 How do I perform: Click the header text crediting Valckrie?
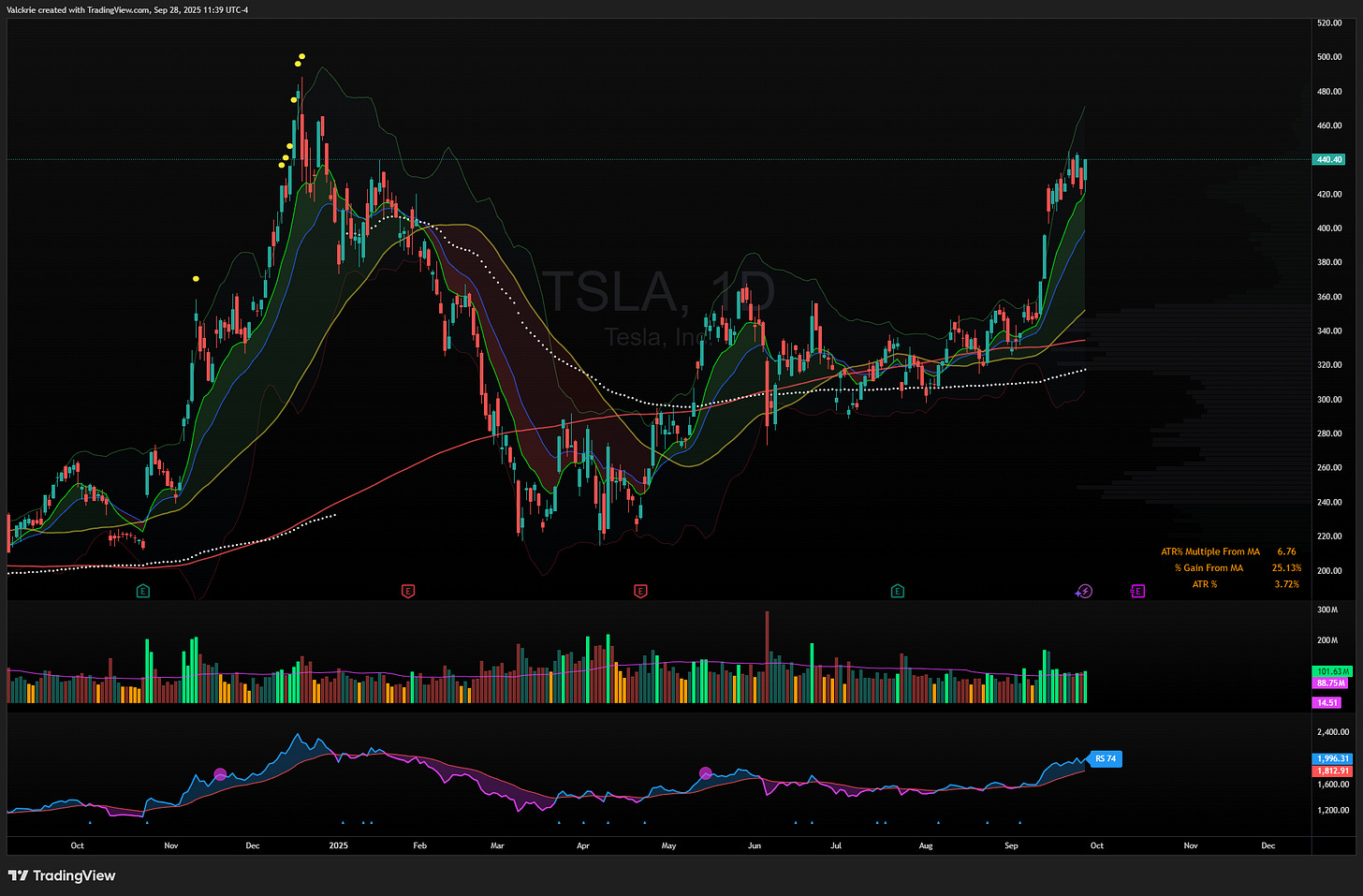[x=128, y=9]
